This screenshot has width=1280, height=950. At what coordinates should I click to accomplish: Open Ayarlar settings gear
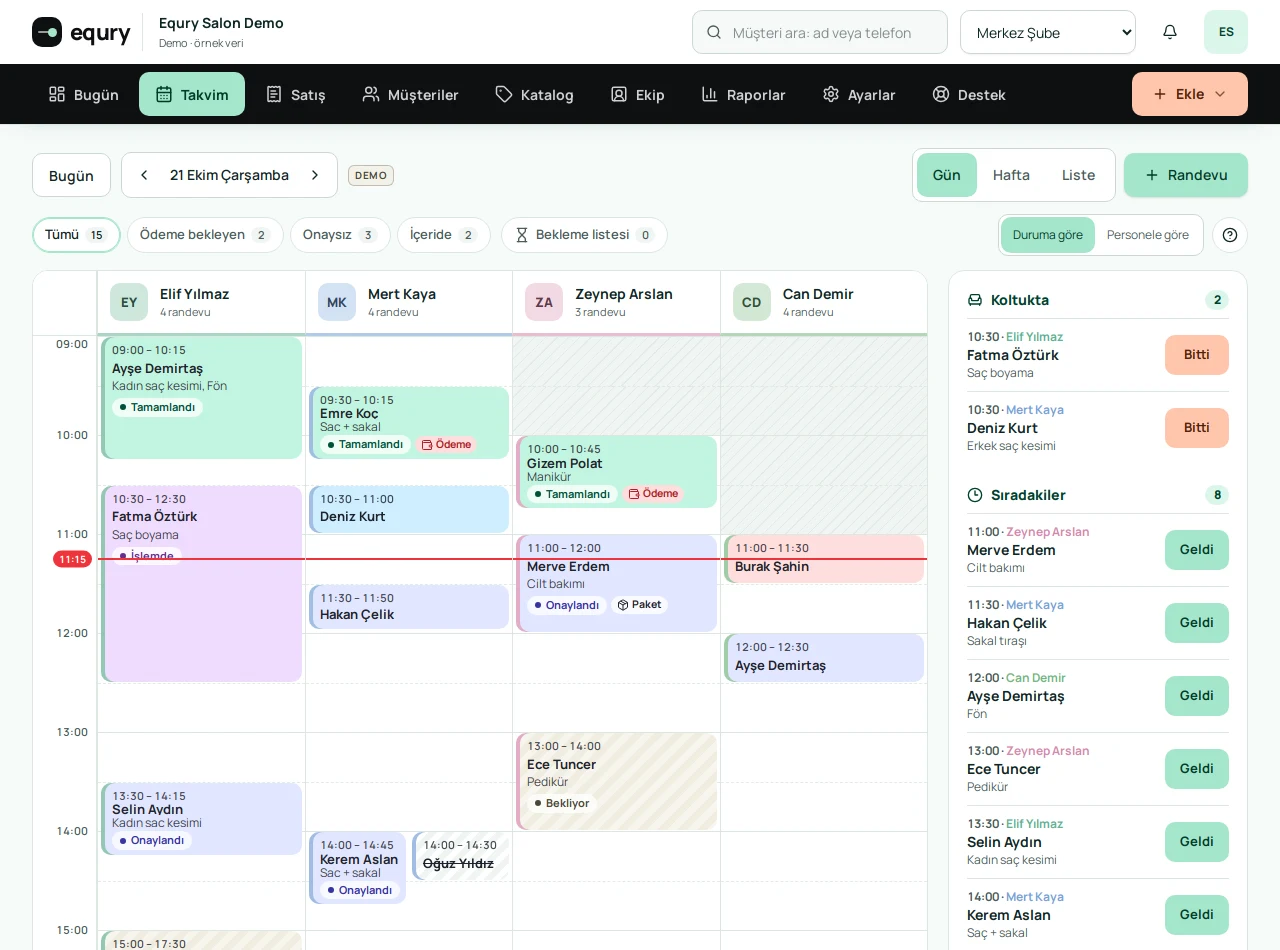859,94
